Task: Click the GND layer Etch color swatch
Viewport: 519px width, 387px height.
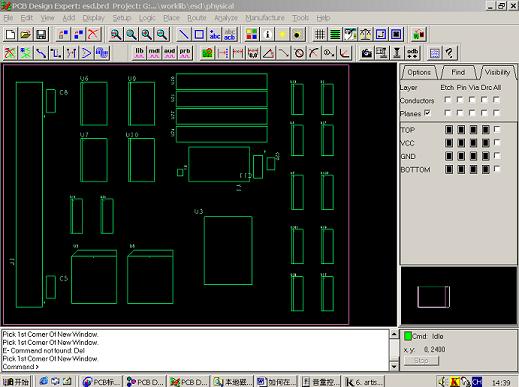Action: [x=449, y=156]
